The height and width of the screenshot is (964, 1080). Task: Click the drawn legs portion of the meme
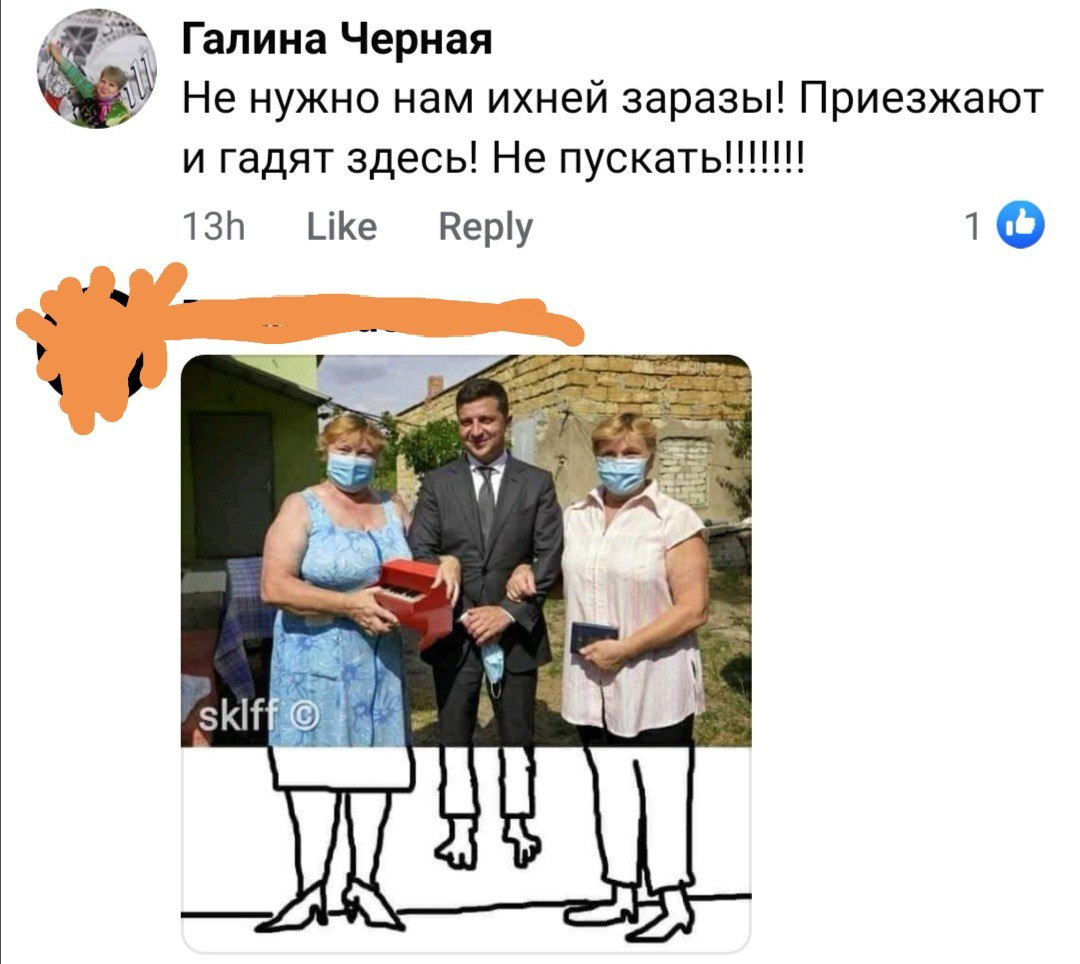tap(466, 848)
